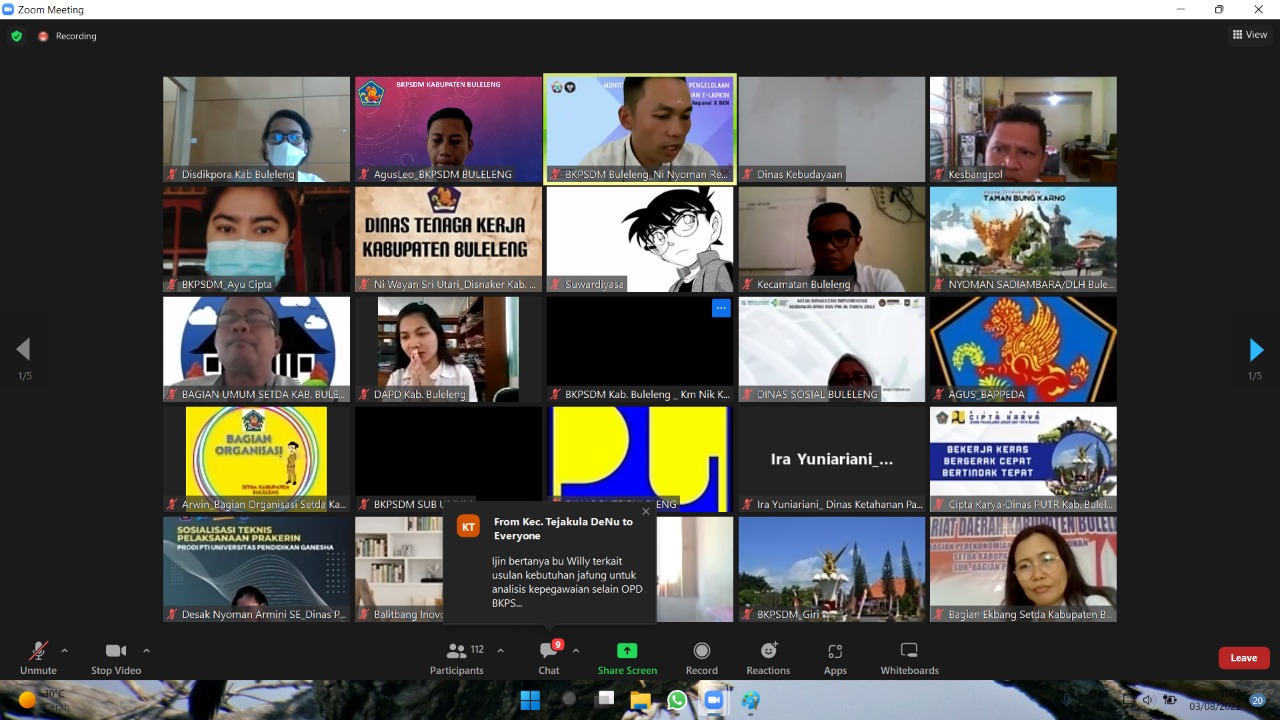Expand audio options chevron next to Unmute
This screenshot has height=720, width=1280.
65,650
